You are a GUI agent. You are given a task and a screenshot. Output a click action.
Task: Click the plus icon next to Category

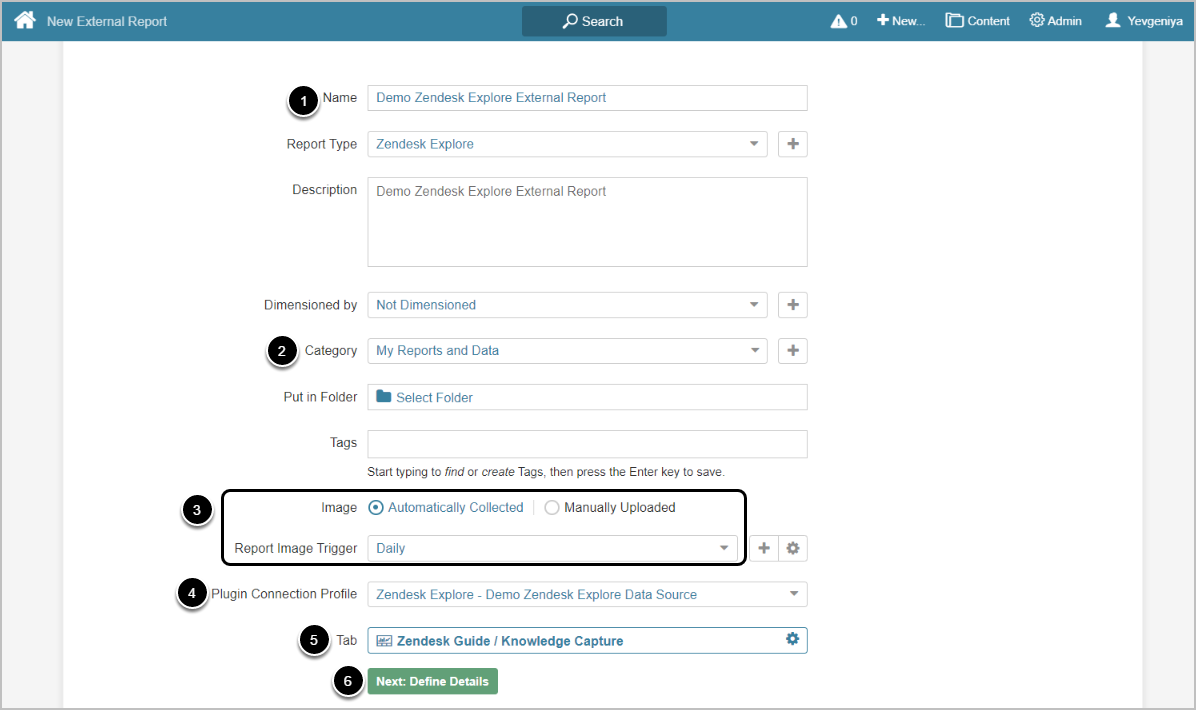pos(793,351)
